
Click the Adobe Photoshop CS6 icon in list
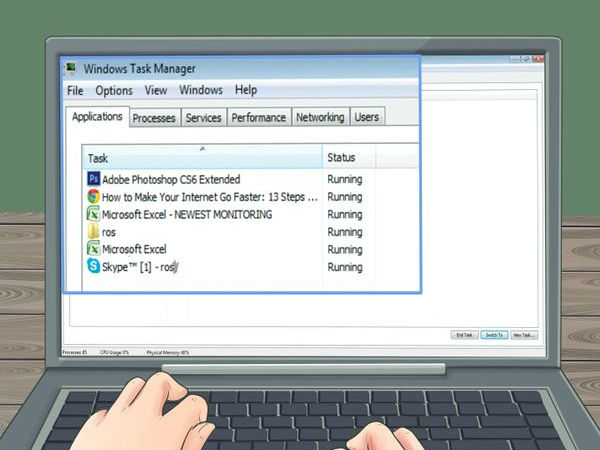coord(93,180)
